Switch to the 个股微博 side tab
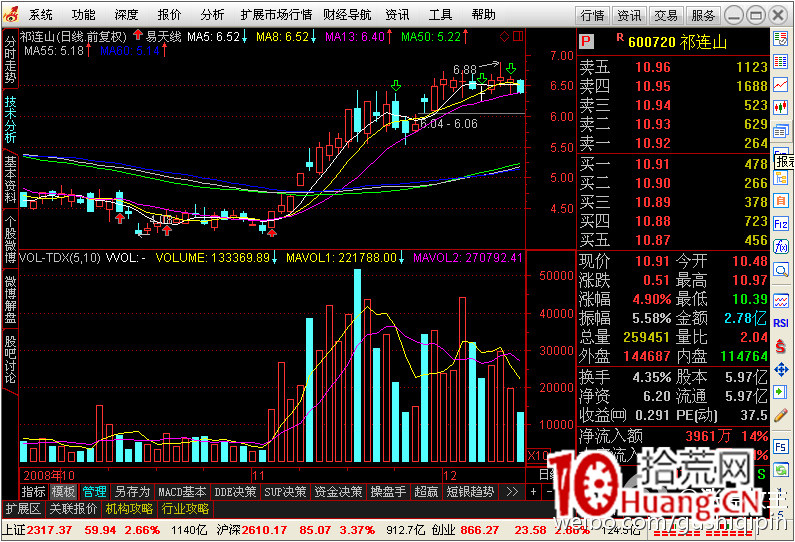 [x=10, y=239]
